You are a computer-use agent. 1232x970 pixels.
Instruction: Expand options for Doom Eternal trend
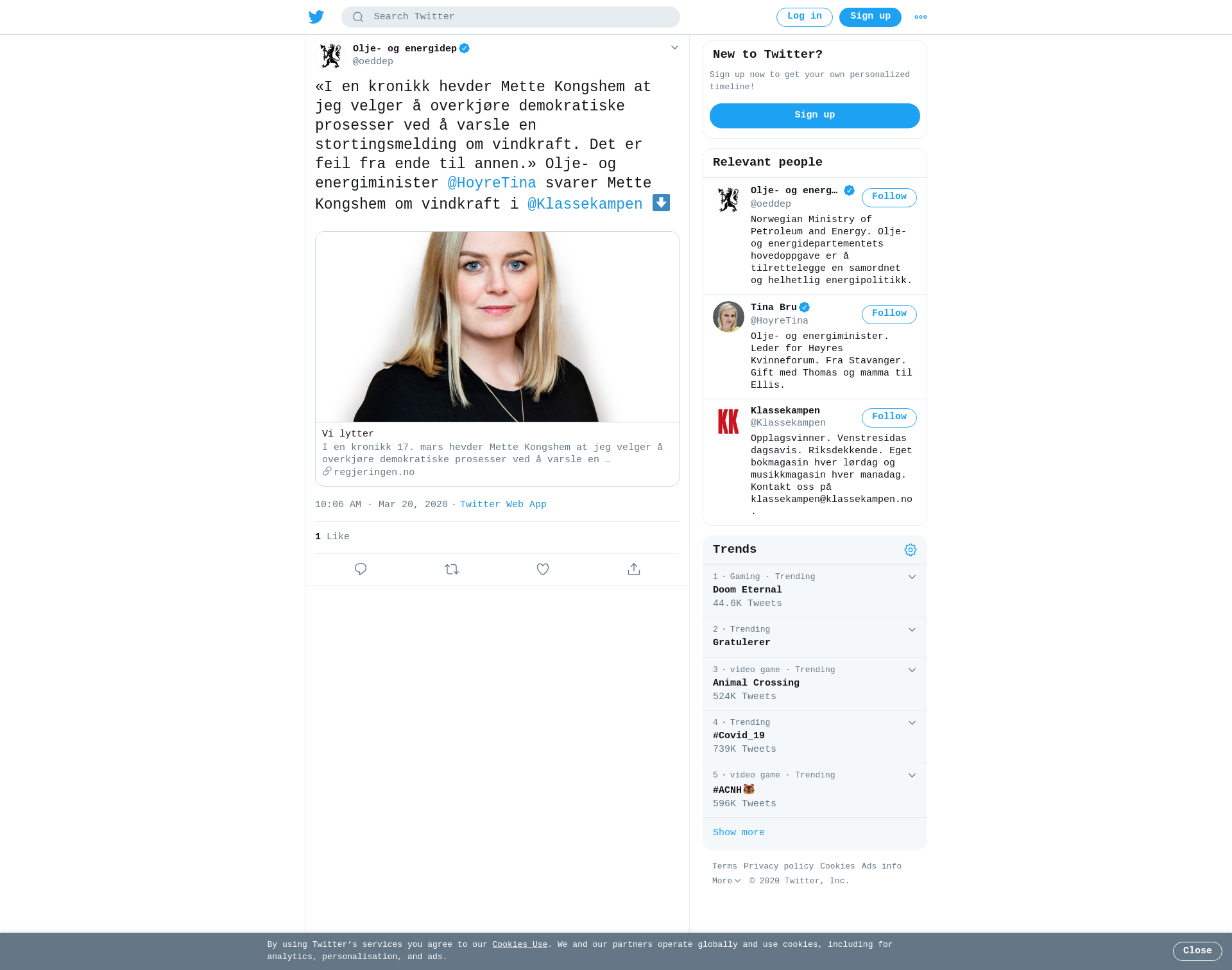tap(912, 577)
